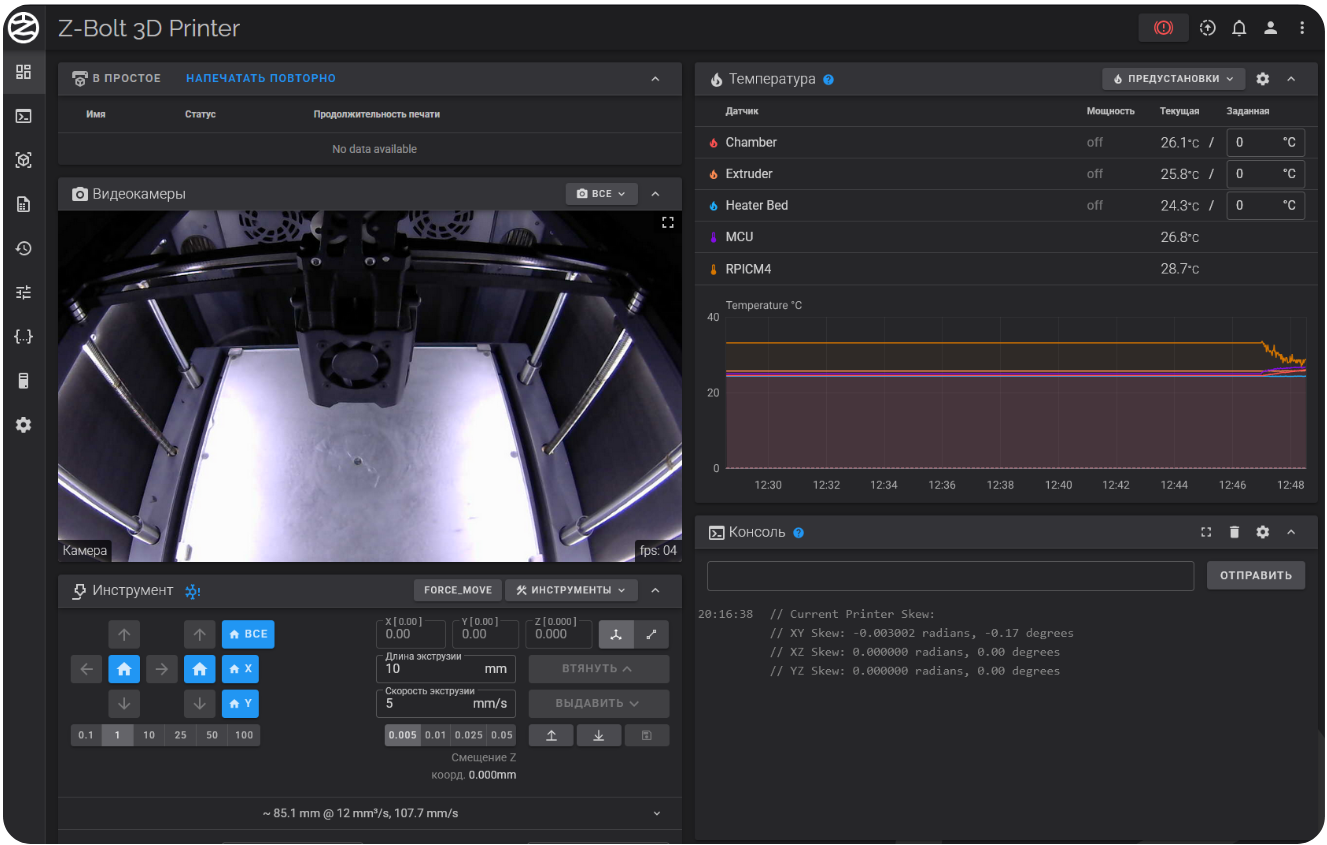Send console command with ОТПРАВИТЬ
Image resolution: width=1327 pixels, height=845 pixels.
point(1256,575)
